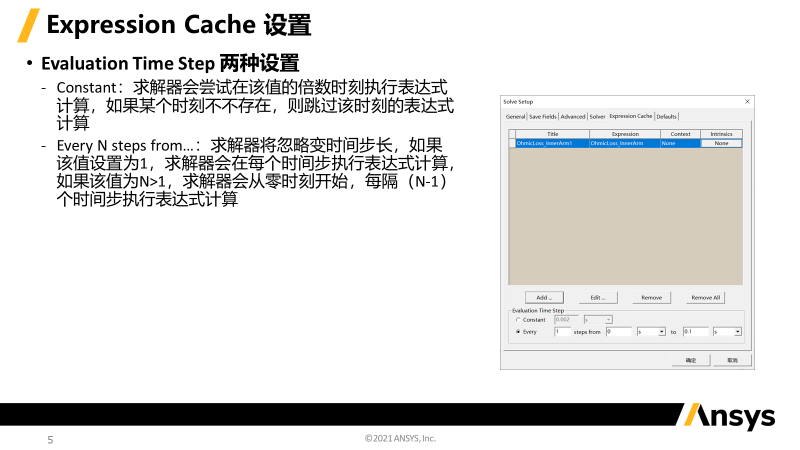Click the 确定 confirm button

tap(690, 359)
